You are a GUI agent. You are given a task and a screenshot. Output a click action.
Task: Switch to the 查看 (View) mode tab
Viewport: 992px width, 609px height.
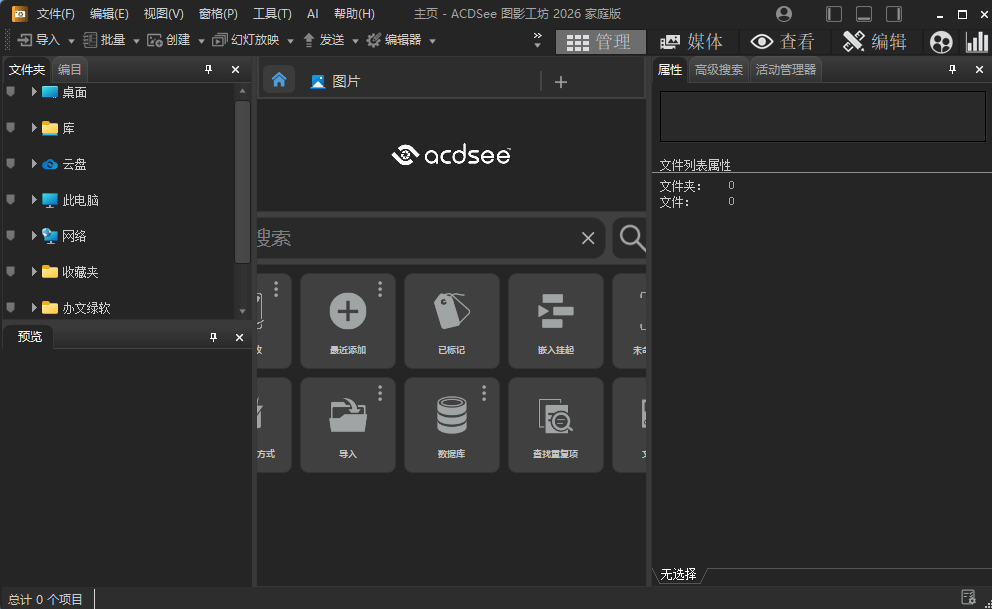[790, 41]
